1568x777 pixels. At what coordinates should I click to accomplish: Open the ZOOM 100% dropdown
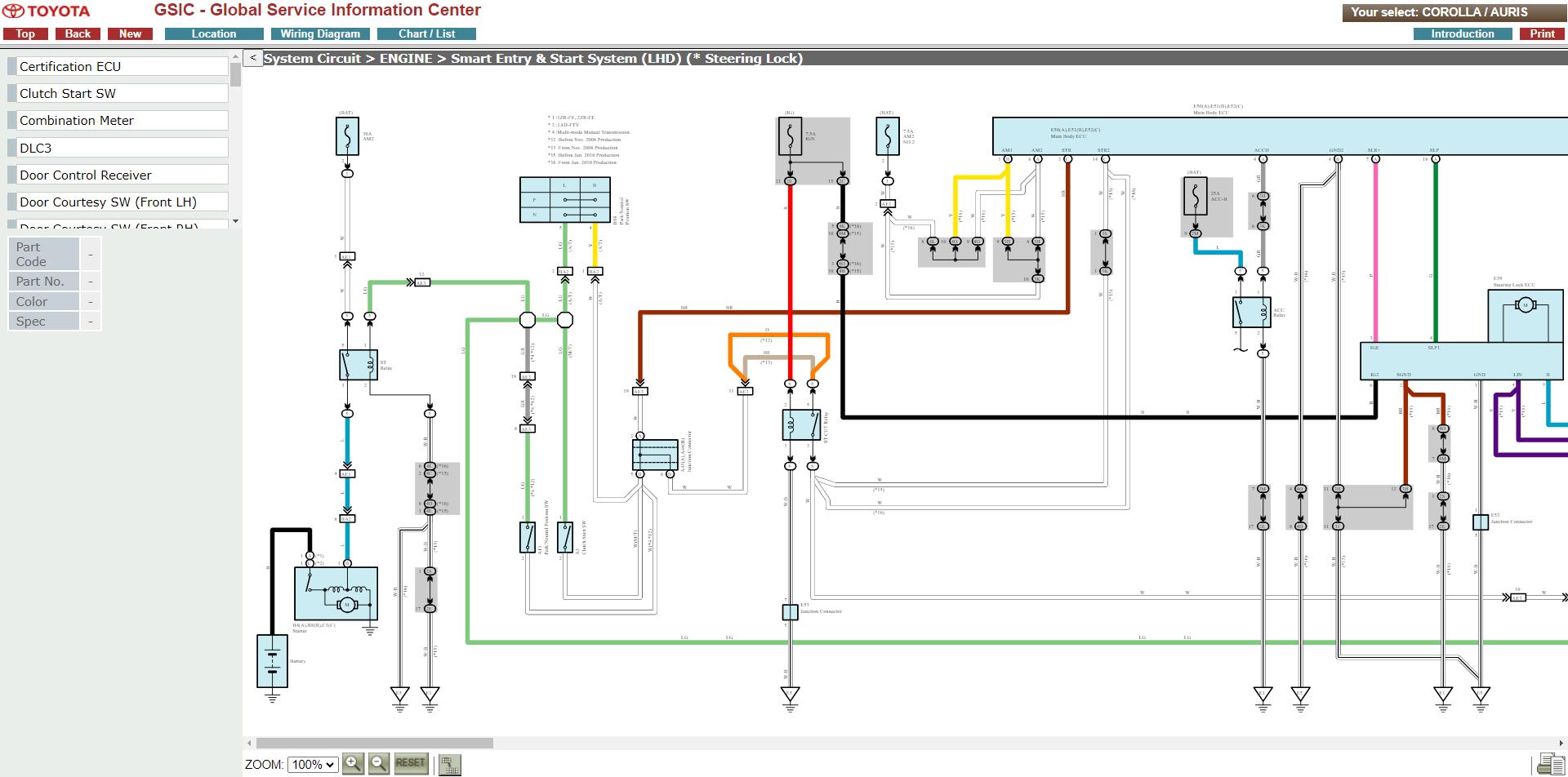tap(313, 765)
